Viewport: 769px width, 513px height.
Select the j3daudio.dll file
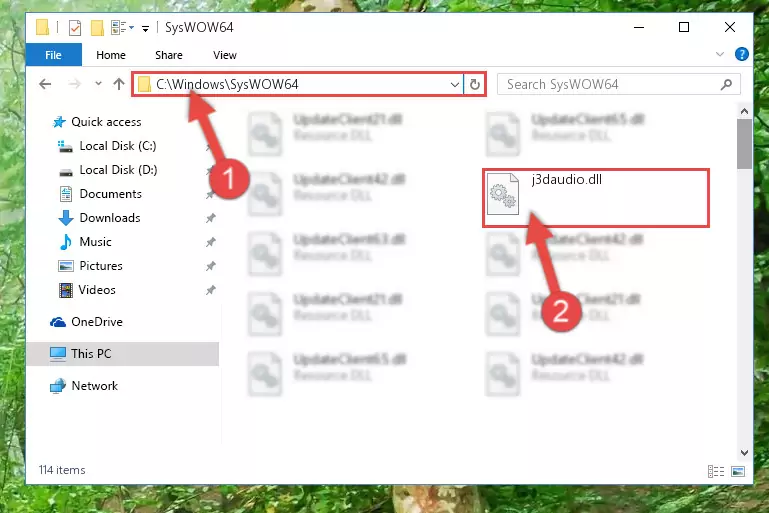596,198
